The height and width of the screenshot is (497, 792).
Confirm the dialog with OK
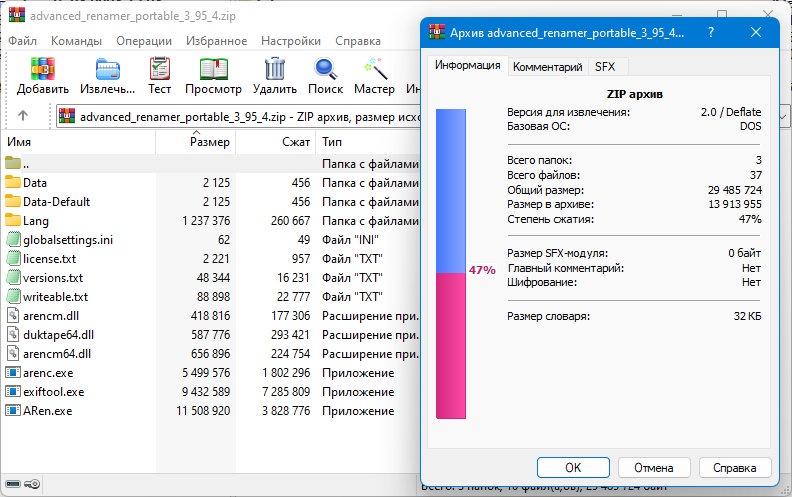(573, 468)
